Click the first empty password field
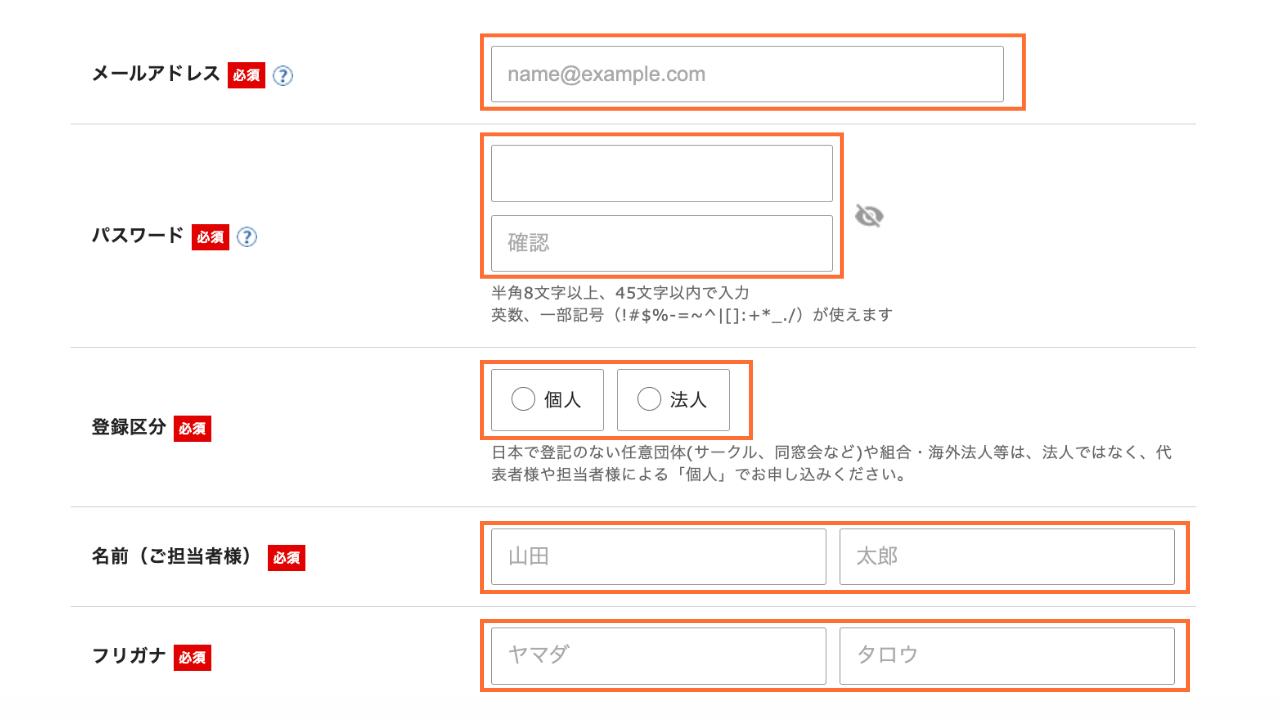 [x=662, y=173]
